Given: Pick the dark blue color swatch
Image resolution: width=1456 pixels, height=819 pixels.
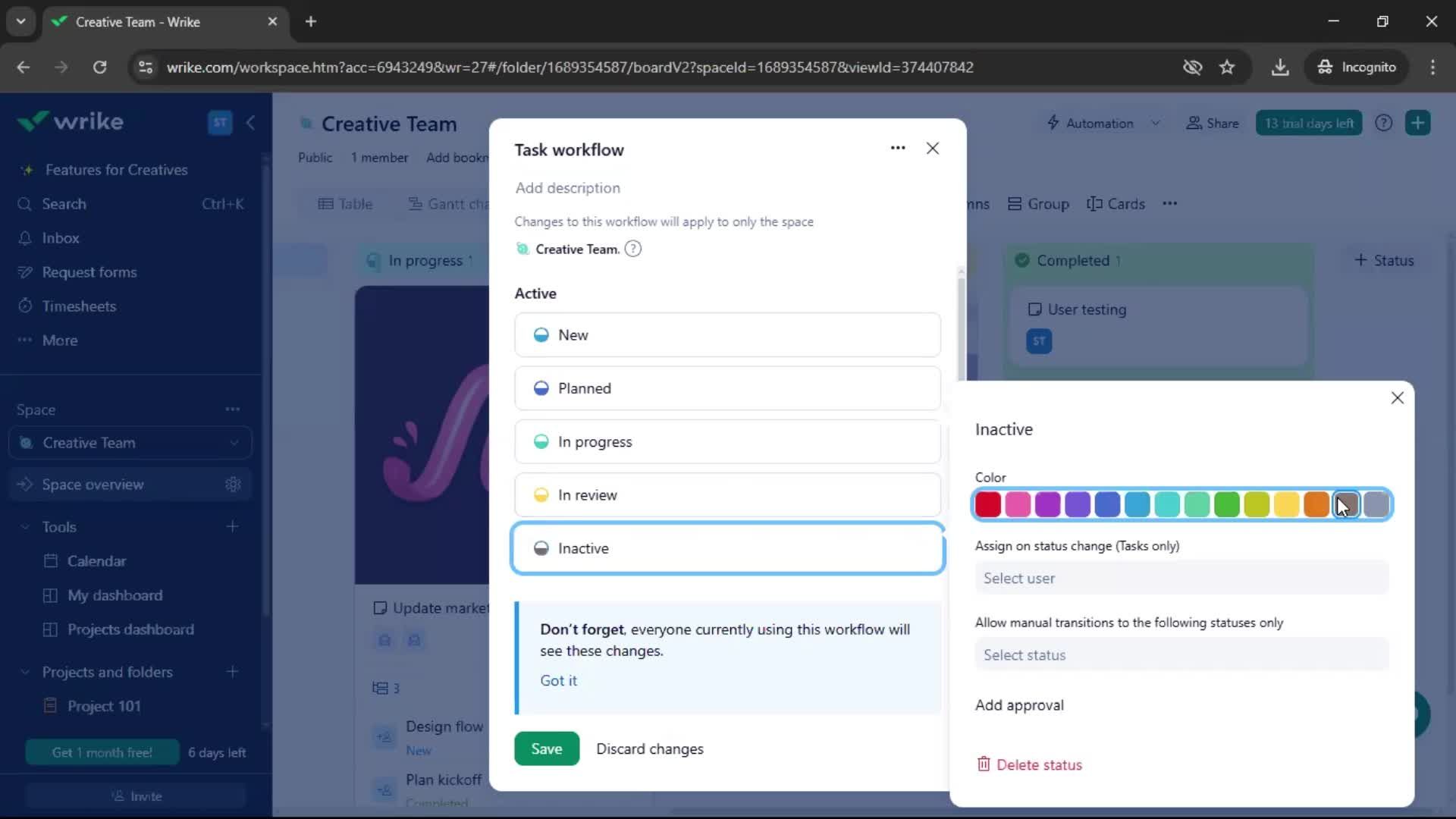Looking at the screenshot, I should (1107, 504).
